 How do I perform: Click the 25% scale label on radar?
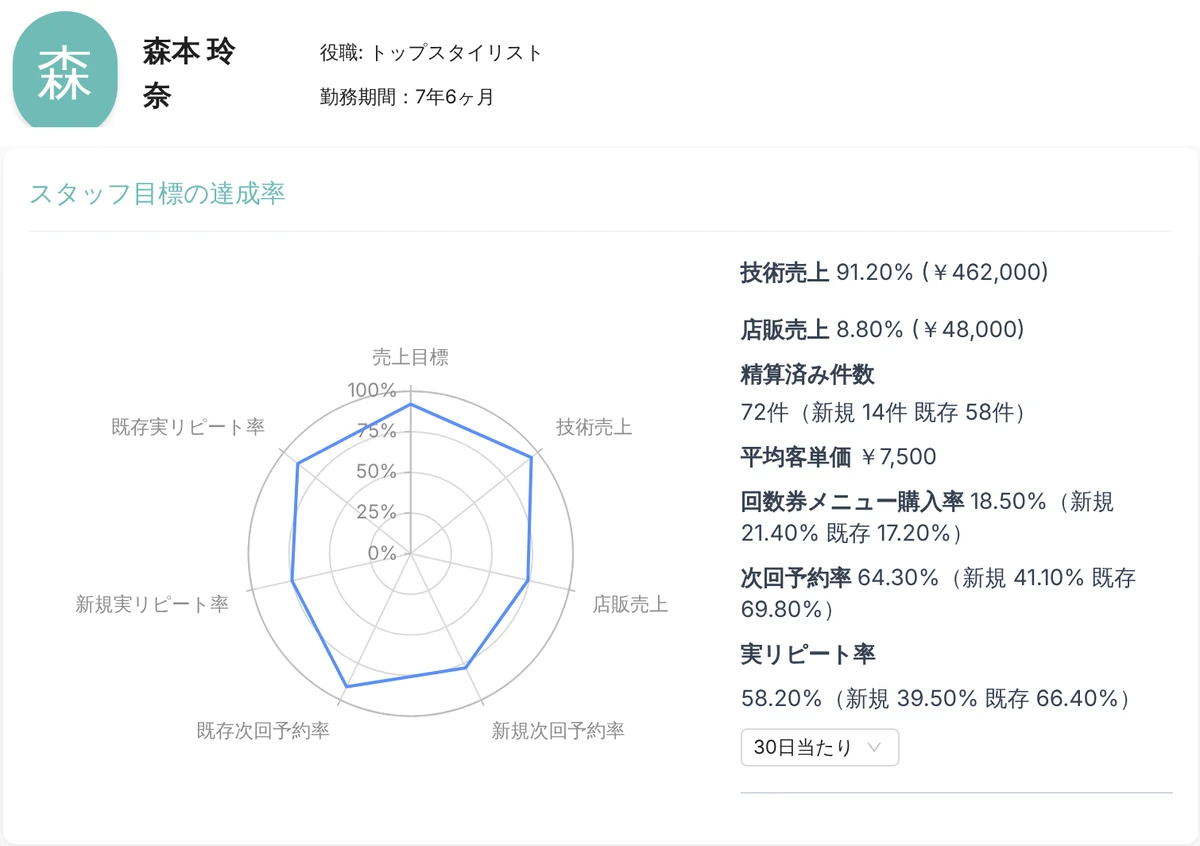377,512
